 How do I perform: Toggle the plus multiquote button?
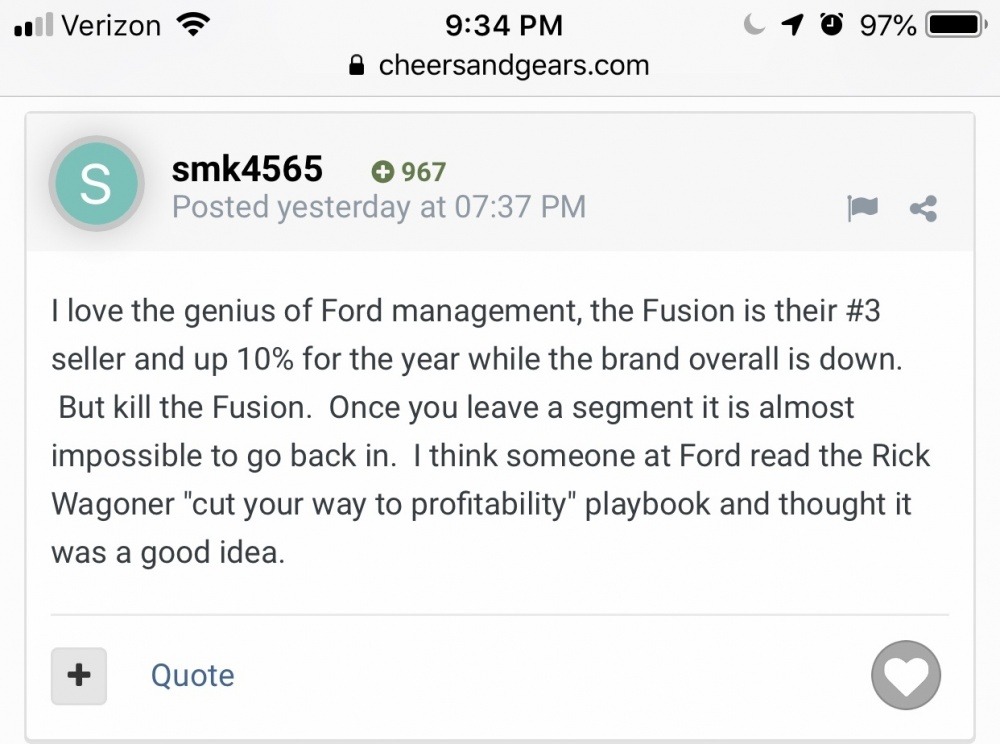tap(79, 675)
